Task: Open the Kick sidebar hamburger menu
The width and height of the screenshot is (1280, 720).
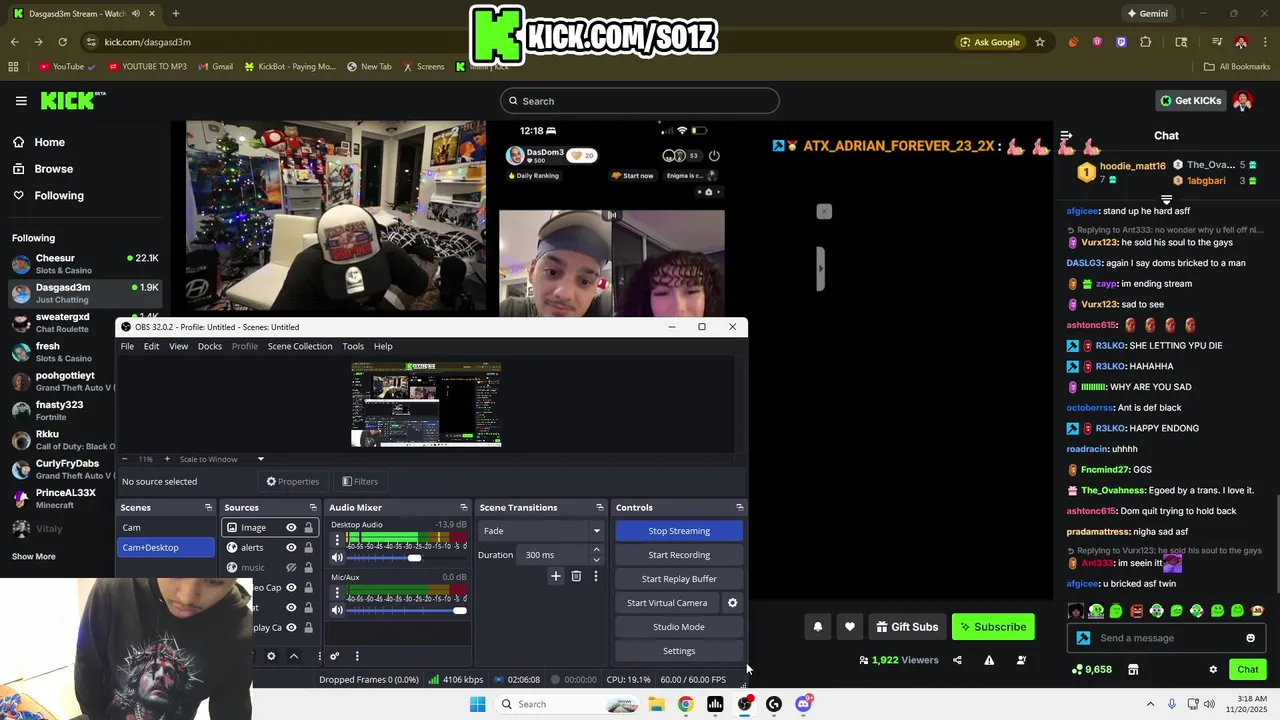Action: (x=21, y=101)
